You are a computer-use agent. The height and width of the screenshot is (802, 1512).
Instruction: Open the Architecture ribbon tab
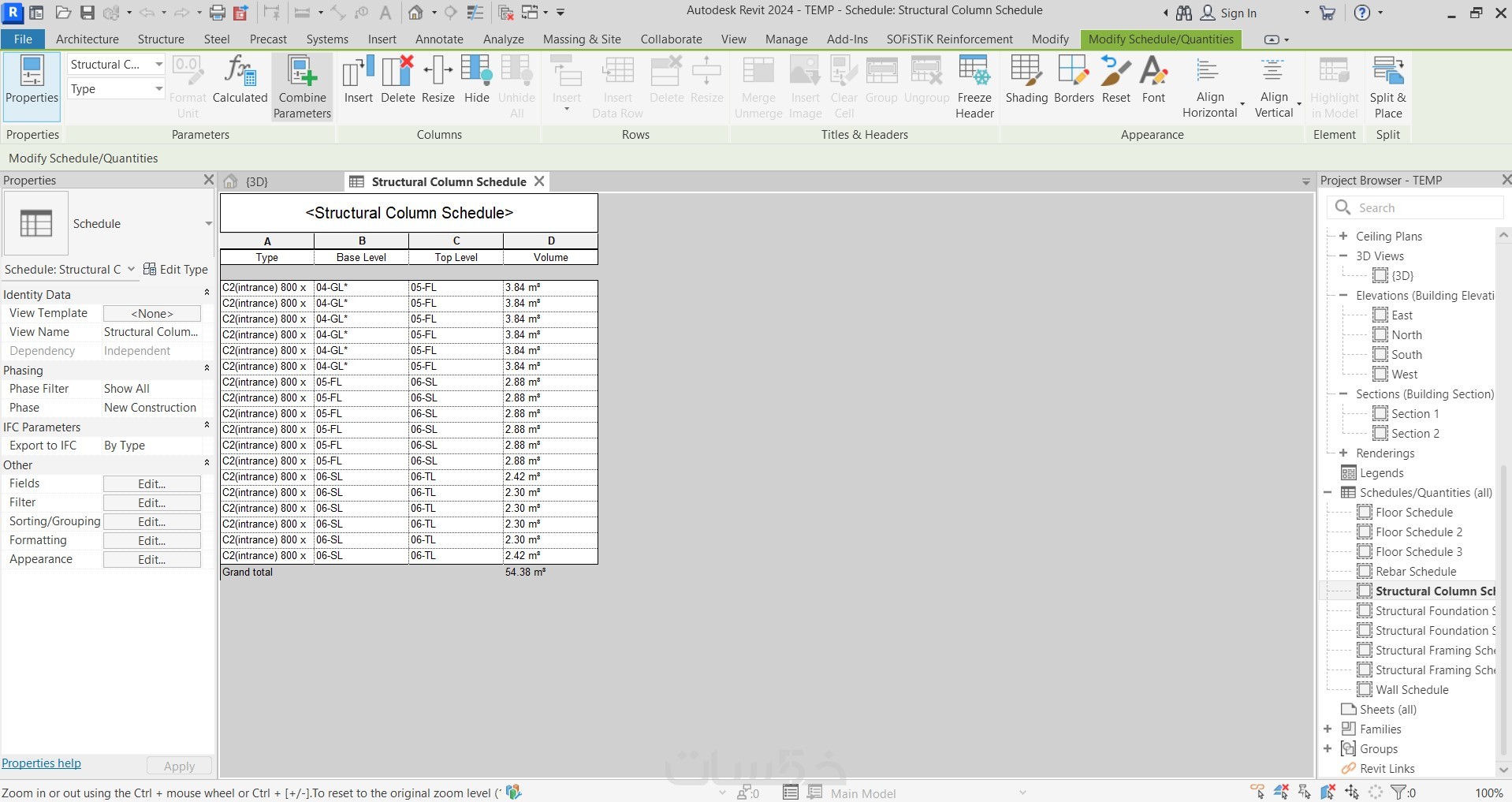click(x=88, y=39)
